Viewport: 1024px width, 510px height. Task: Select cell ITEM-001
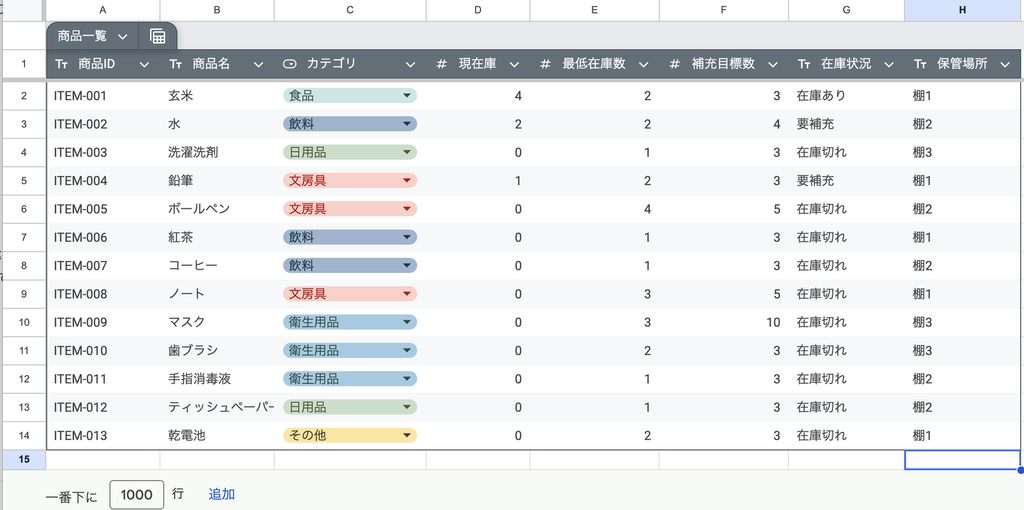pos(103,96)
